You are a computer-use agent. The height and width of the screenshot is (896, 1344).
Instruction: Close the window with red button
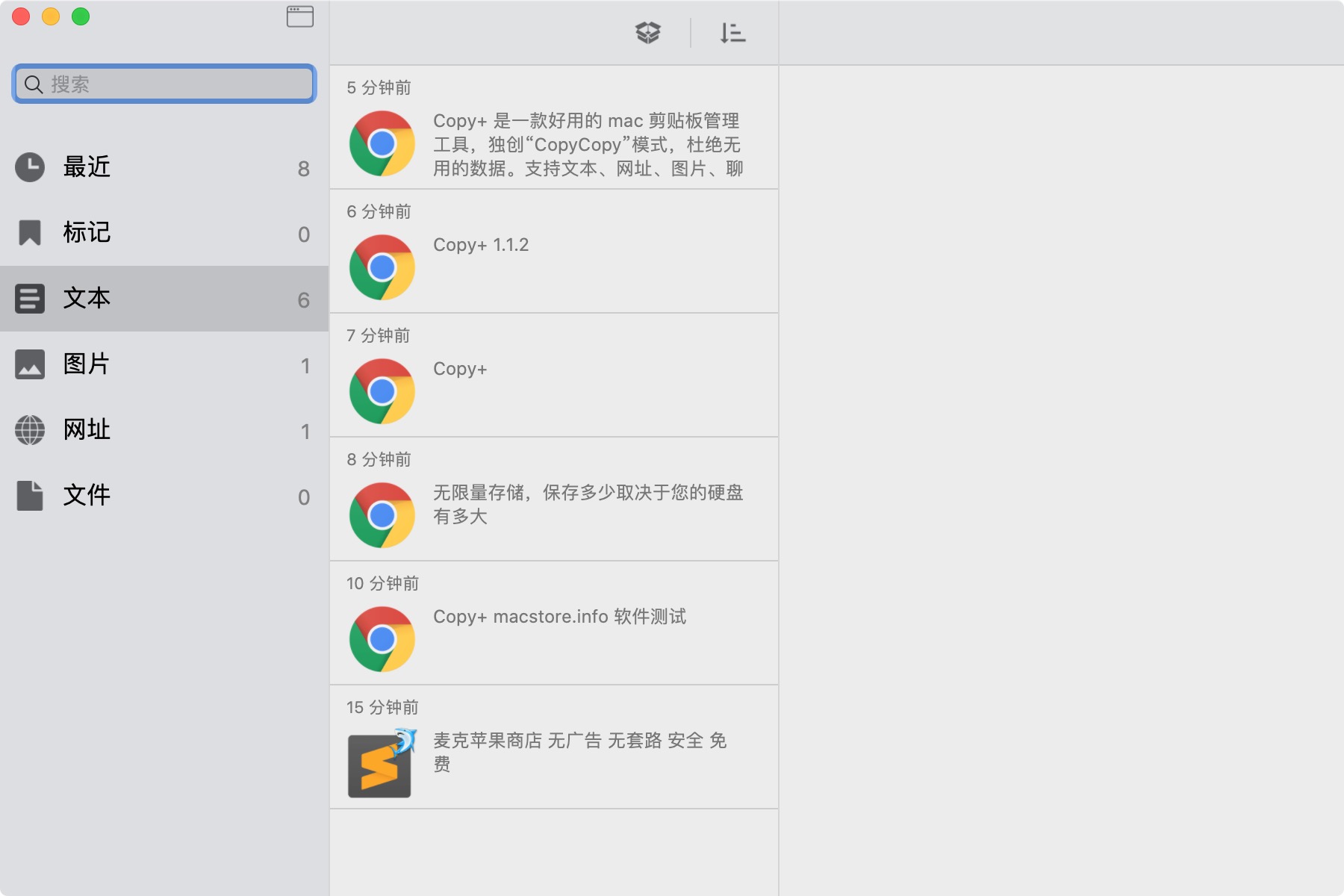(x=21, y=16)
